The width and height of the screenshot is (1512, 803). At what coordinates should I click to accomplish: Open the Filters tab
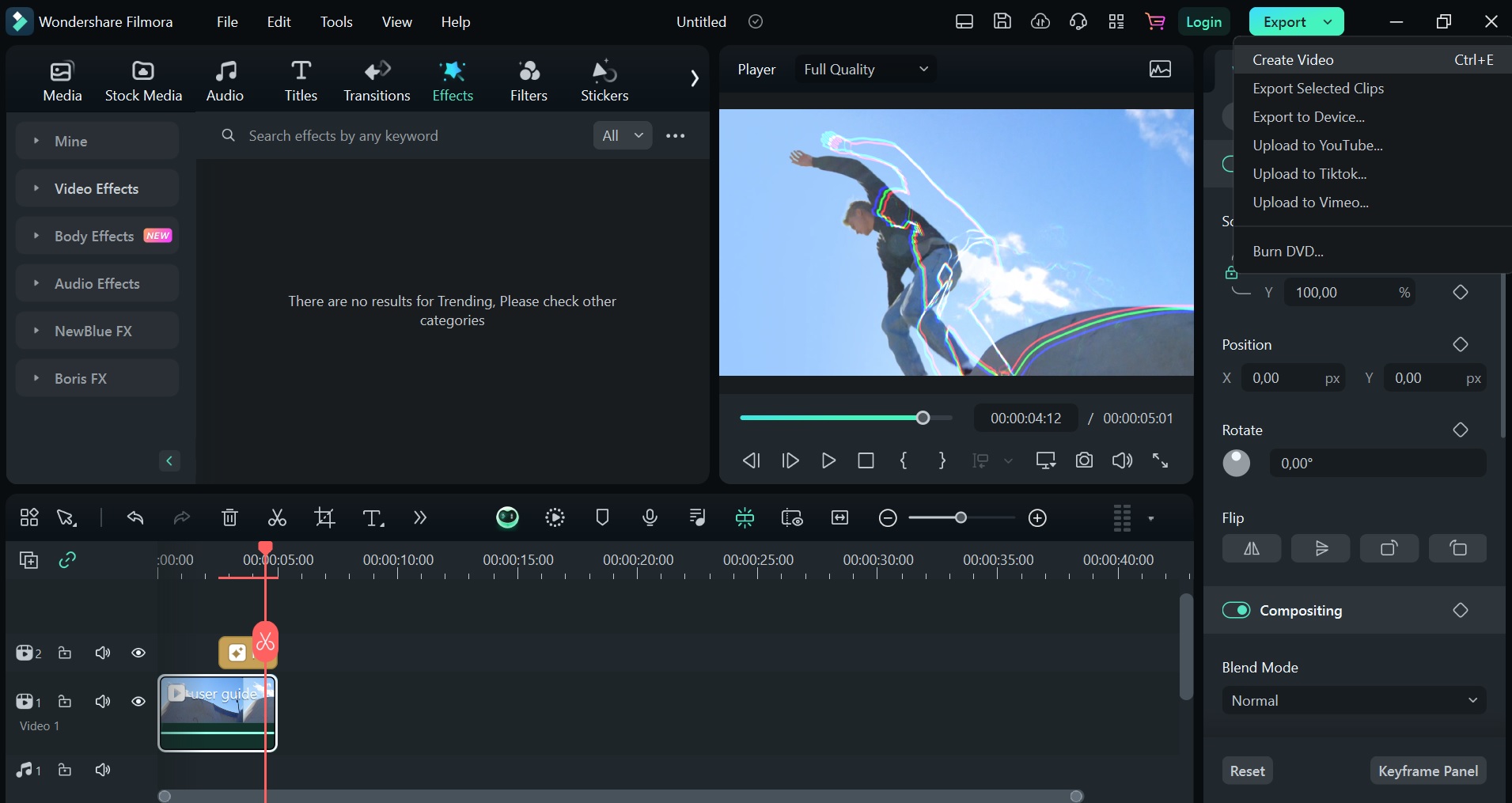click(x=529, y=81)
